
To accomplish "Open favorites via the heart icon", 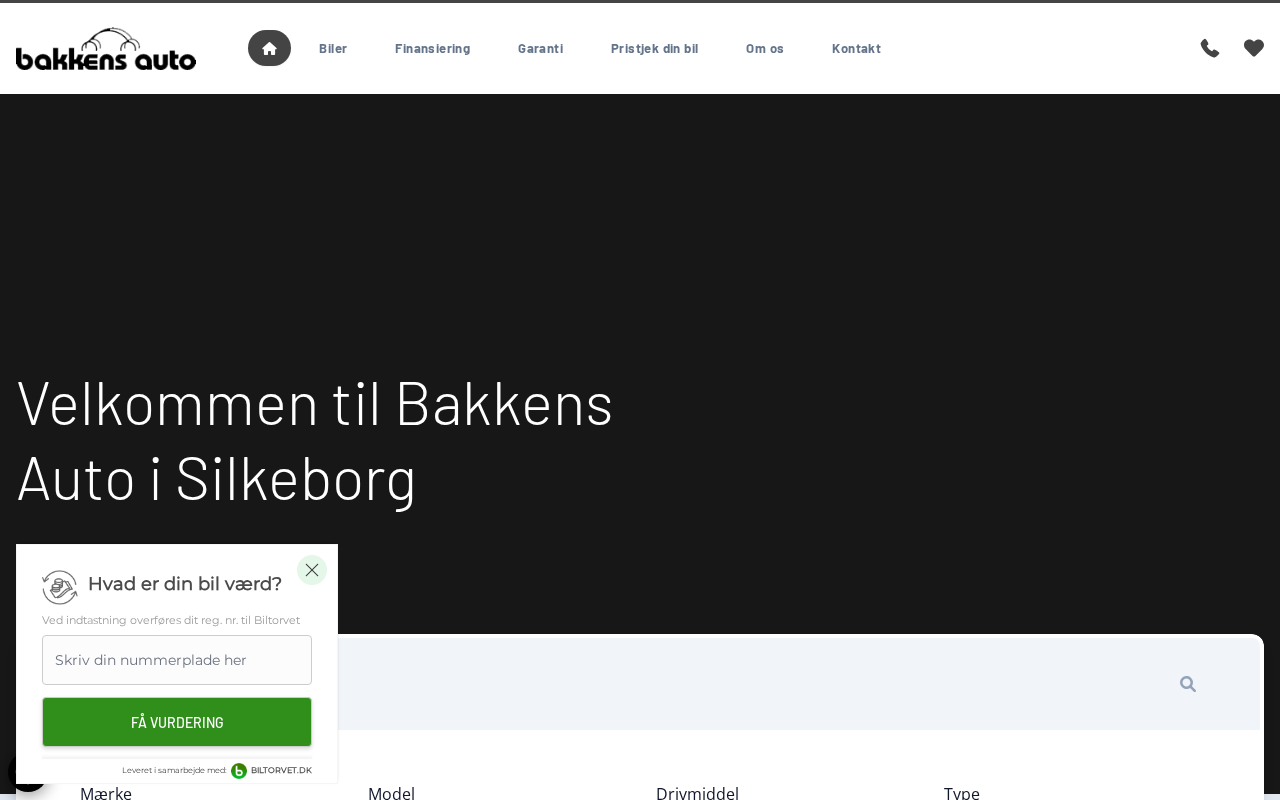I will point(1254,48).
